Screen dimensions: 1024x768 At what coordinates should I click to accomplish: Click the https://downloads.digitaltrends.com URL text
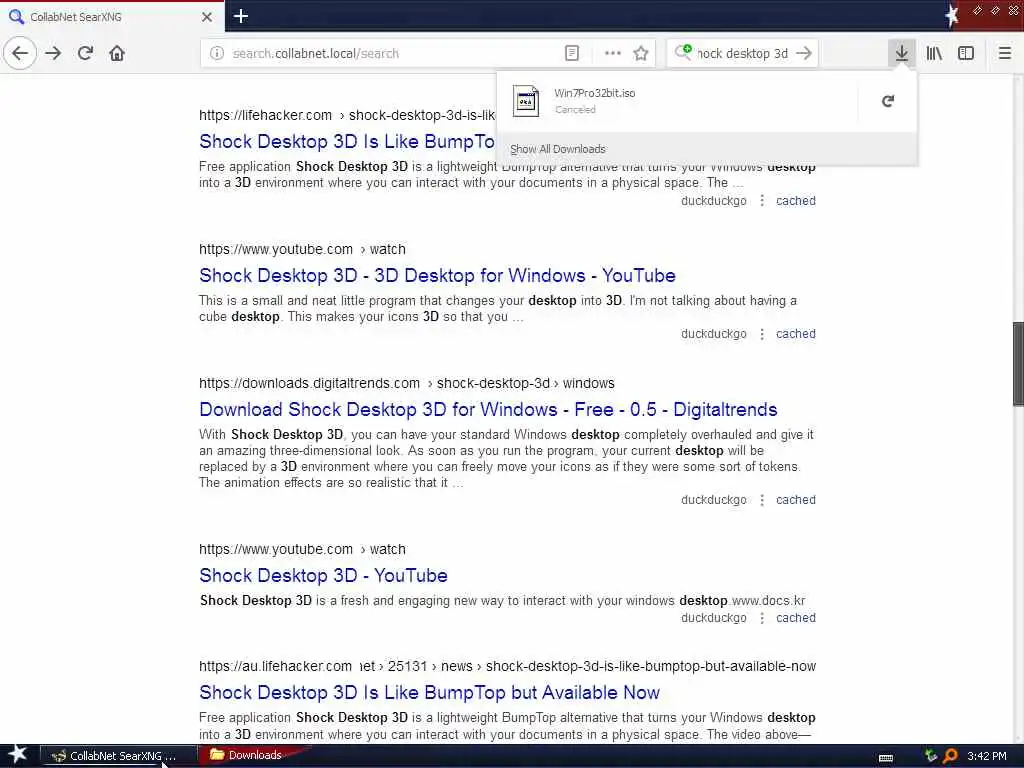tap(310, 383)
